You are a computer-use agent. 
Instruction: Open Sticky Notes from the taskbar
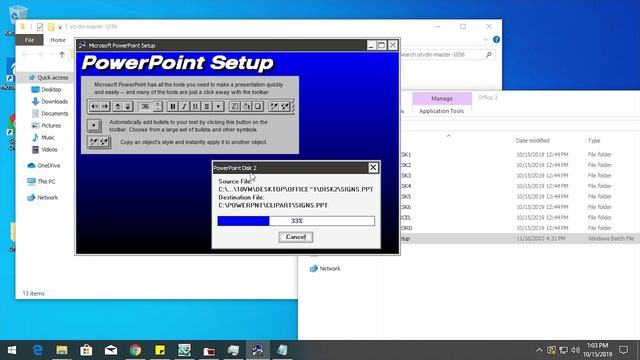point(160,350)
